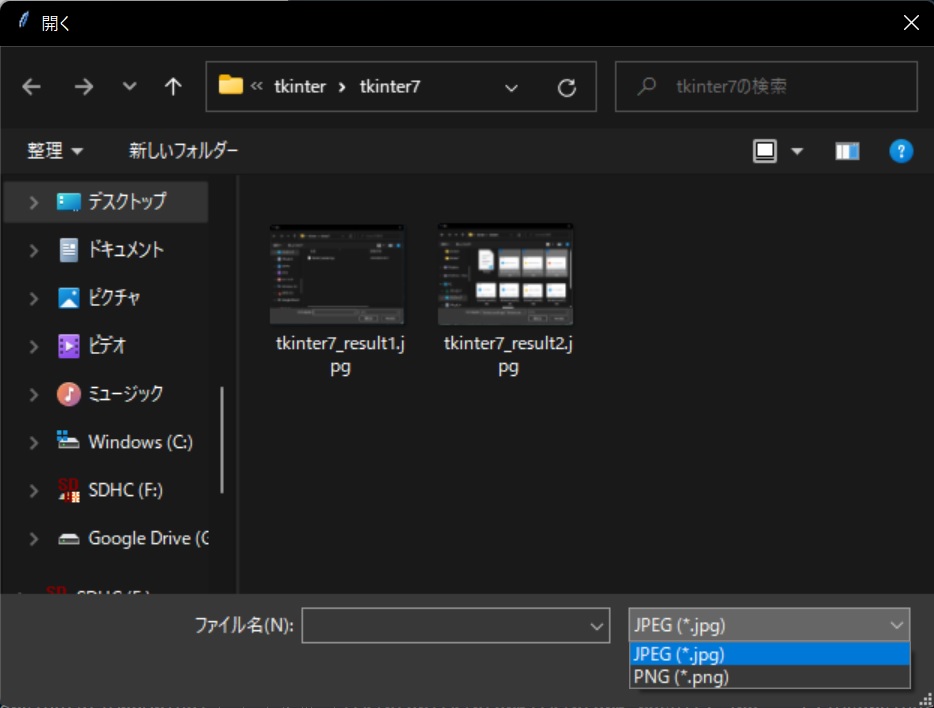The height and width of the screenshot is (708, 934).
Task: Open help via the blue question mark
Action: [x=899, y=151]
